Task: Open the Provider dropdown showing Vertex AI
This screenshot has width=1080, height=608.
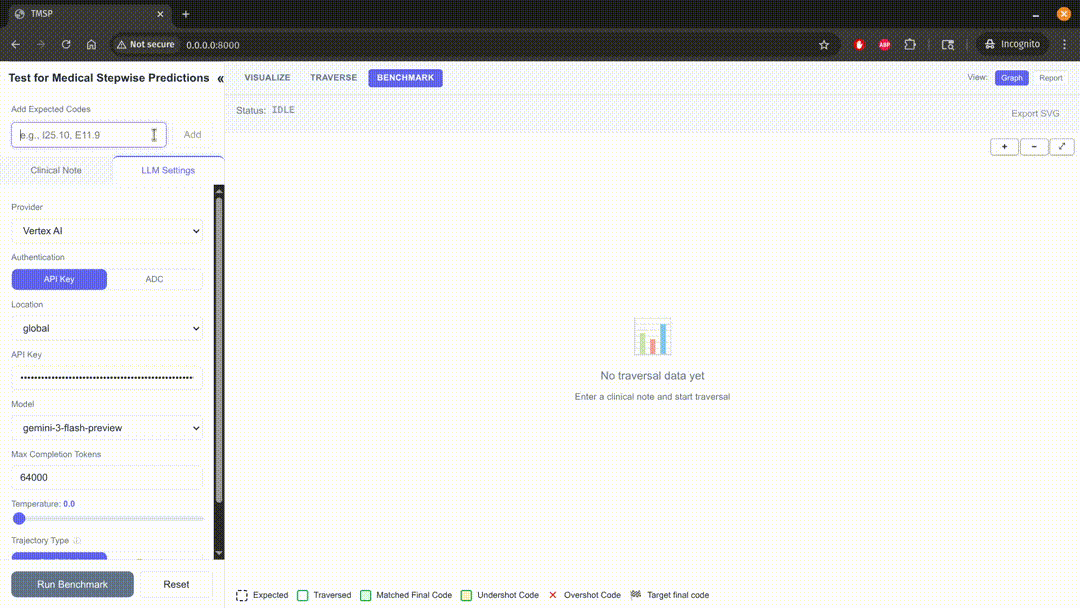Action: click(107, 231)
